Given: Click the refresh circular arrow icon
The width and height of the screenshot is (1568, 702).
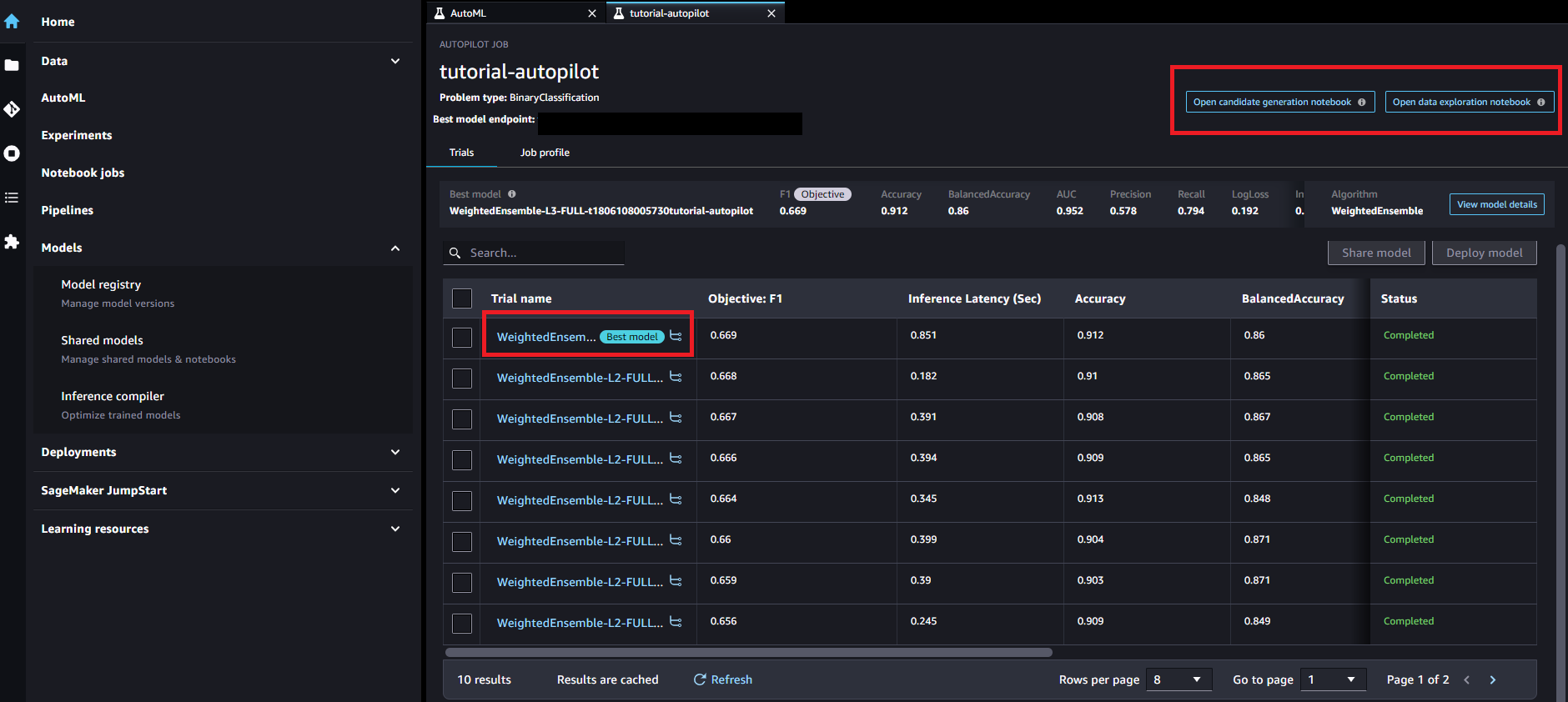Looking at the screenshot, I should (700, 679).
